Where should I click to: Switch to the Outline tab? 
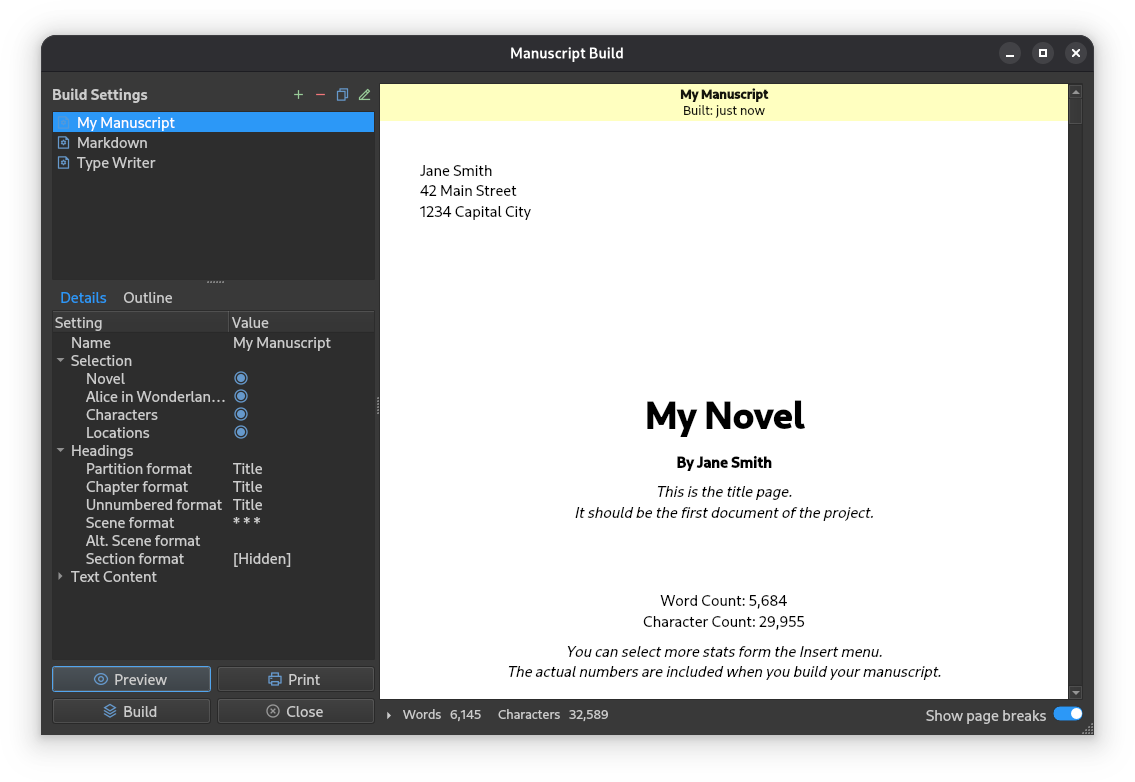coord(148,298)
